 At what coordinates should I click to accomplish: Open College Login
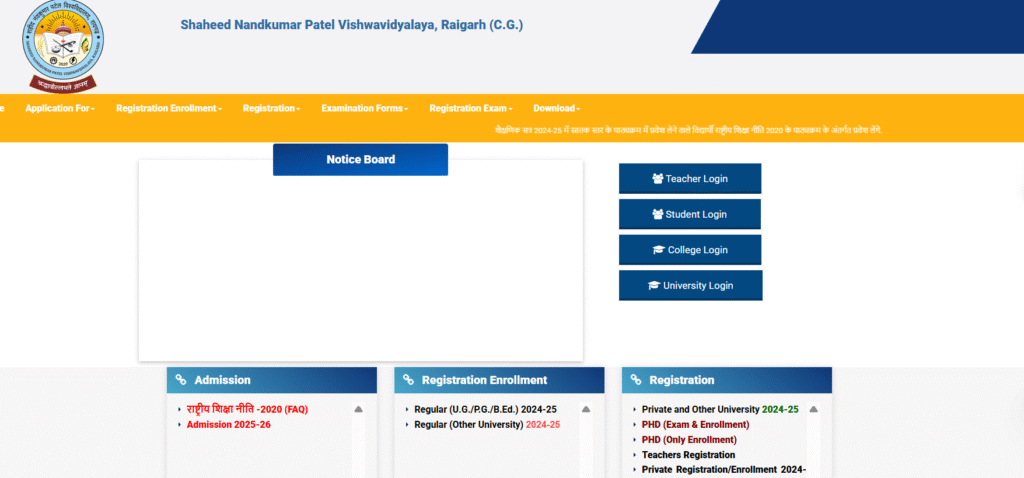690,249
